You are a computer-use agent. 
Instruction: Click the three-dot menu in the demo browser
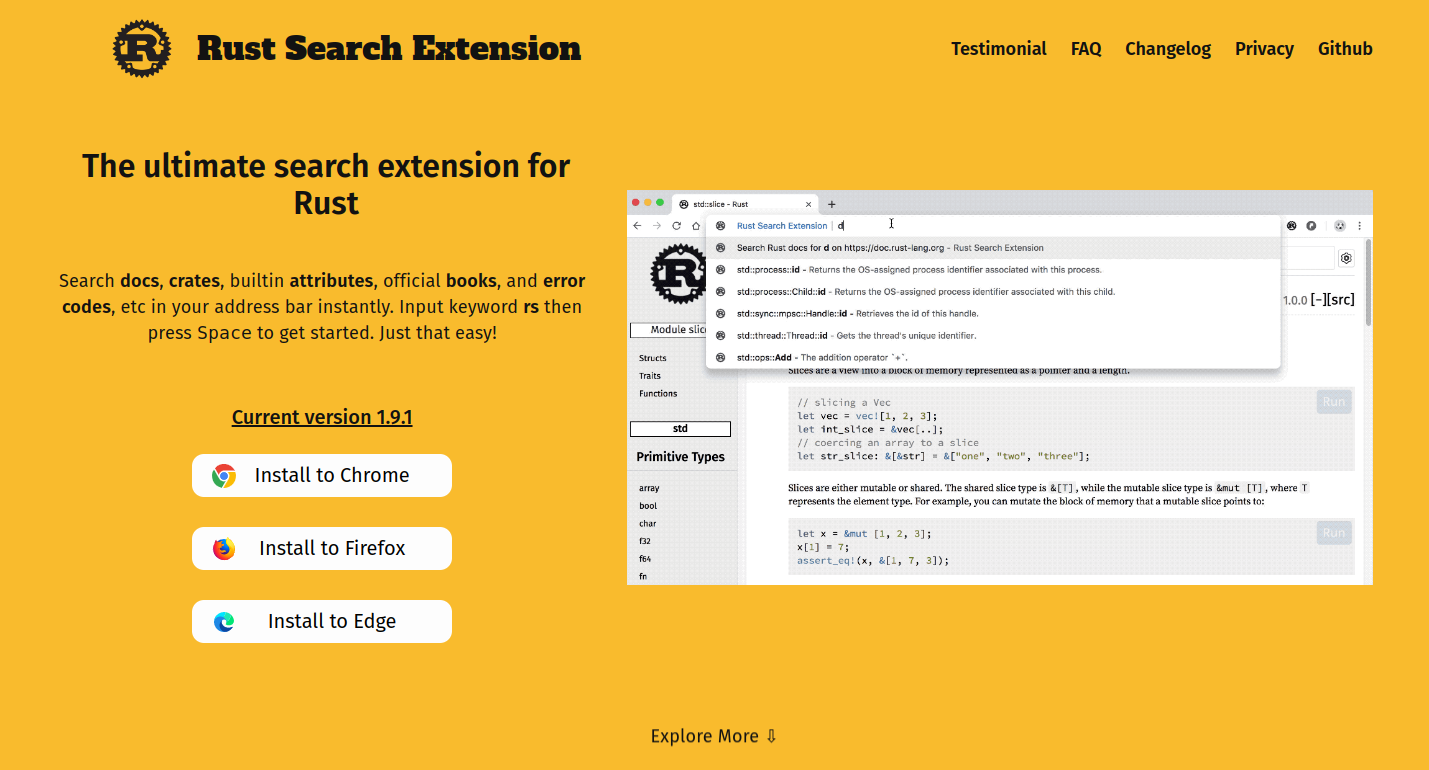[1360, 225]
